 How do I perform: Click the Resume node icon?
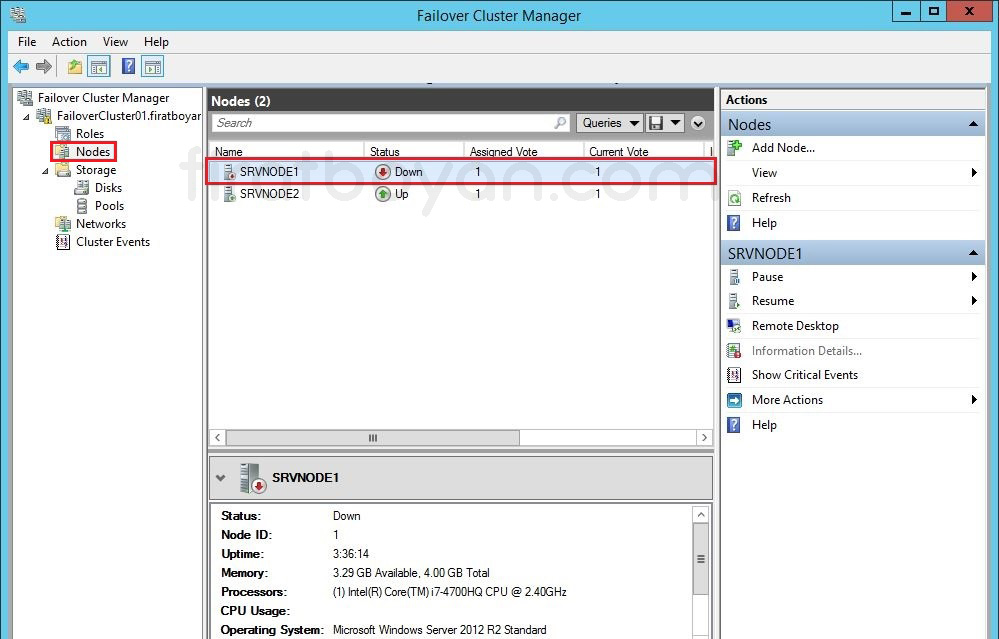[x=734, y=301]
